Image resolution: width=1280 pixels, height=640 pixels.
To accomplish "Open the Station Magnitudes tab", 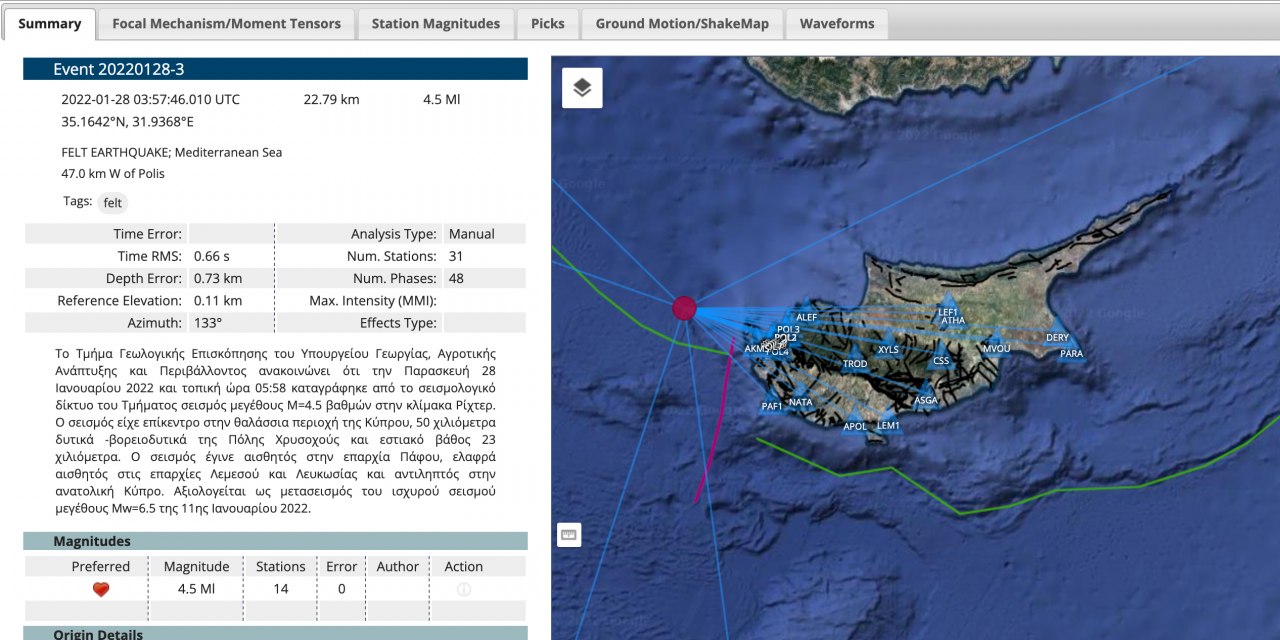I will click(x=435, y=24).
